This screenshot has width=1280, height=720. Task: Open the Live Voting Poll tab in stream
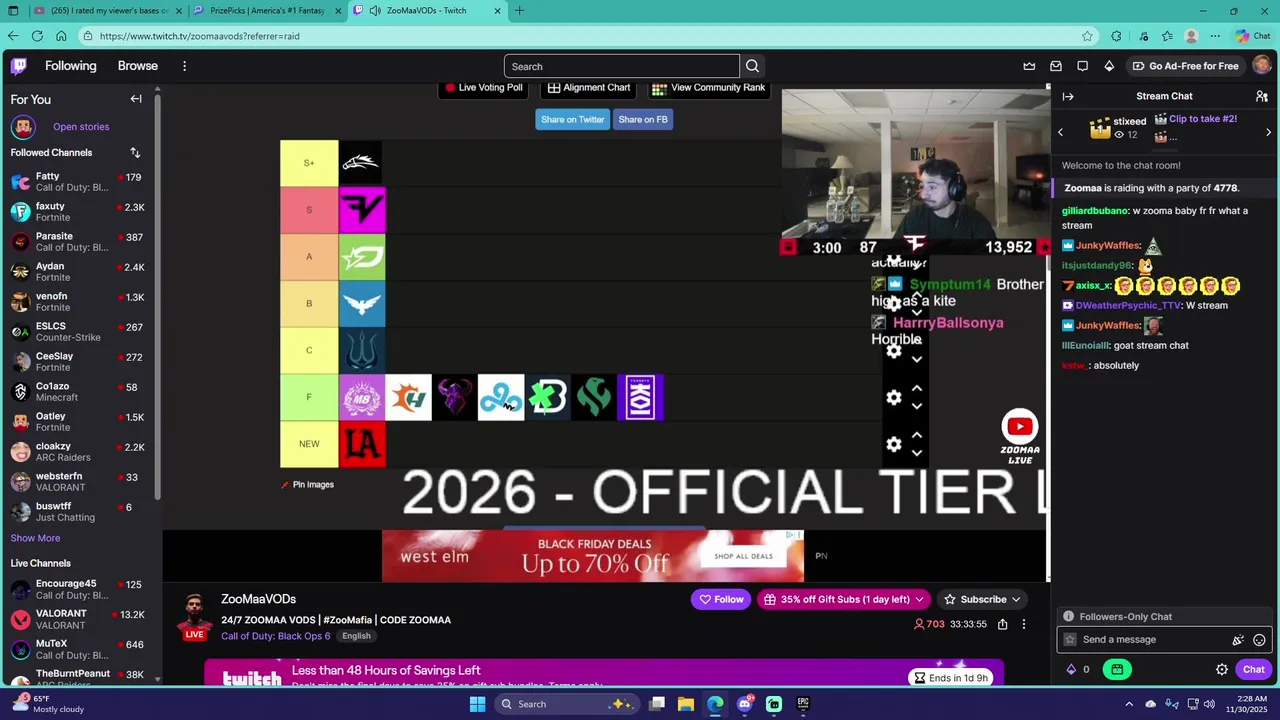(x=484, y=88)
